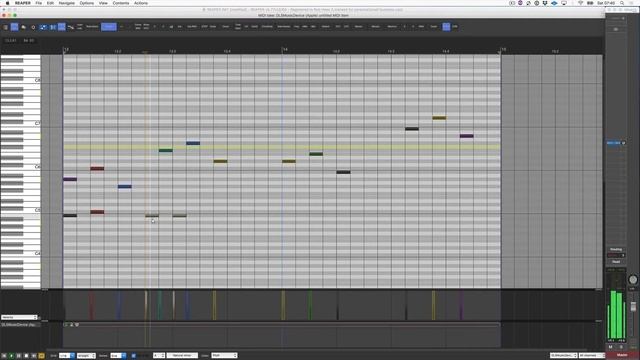Image resolution: width=640 pixels, height=360 pixels.
Task: Click the C6 piano key
Action: 20,167
